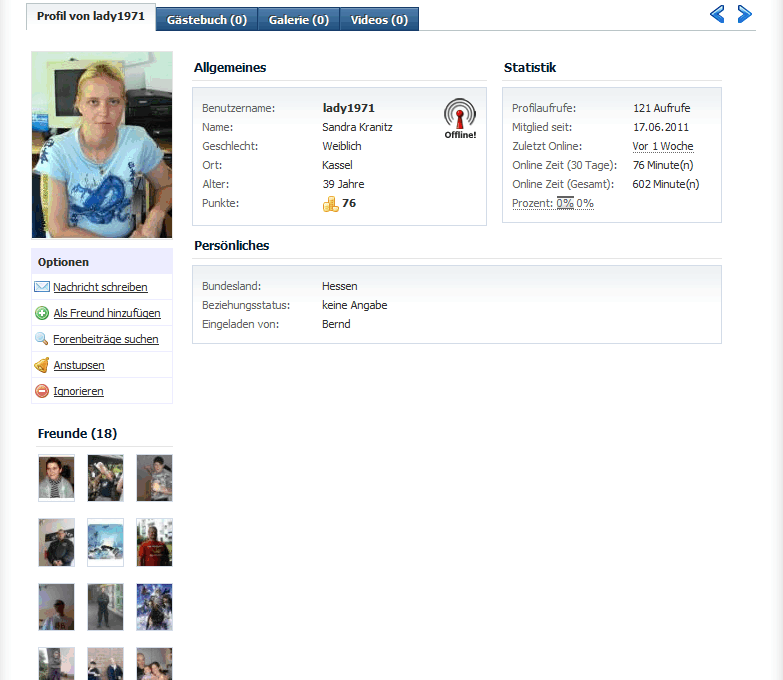
Task: Click the Als Freund hinzufügen link
Action: tap(107, 313)
